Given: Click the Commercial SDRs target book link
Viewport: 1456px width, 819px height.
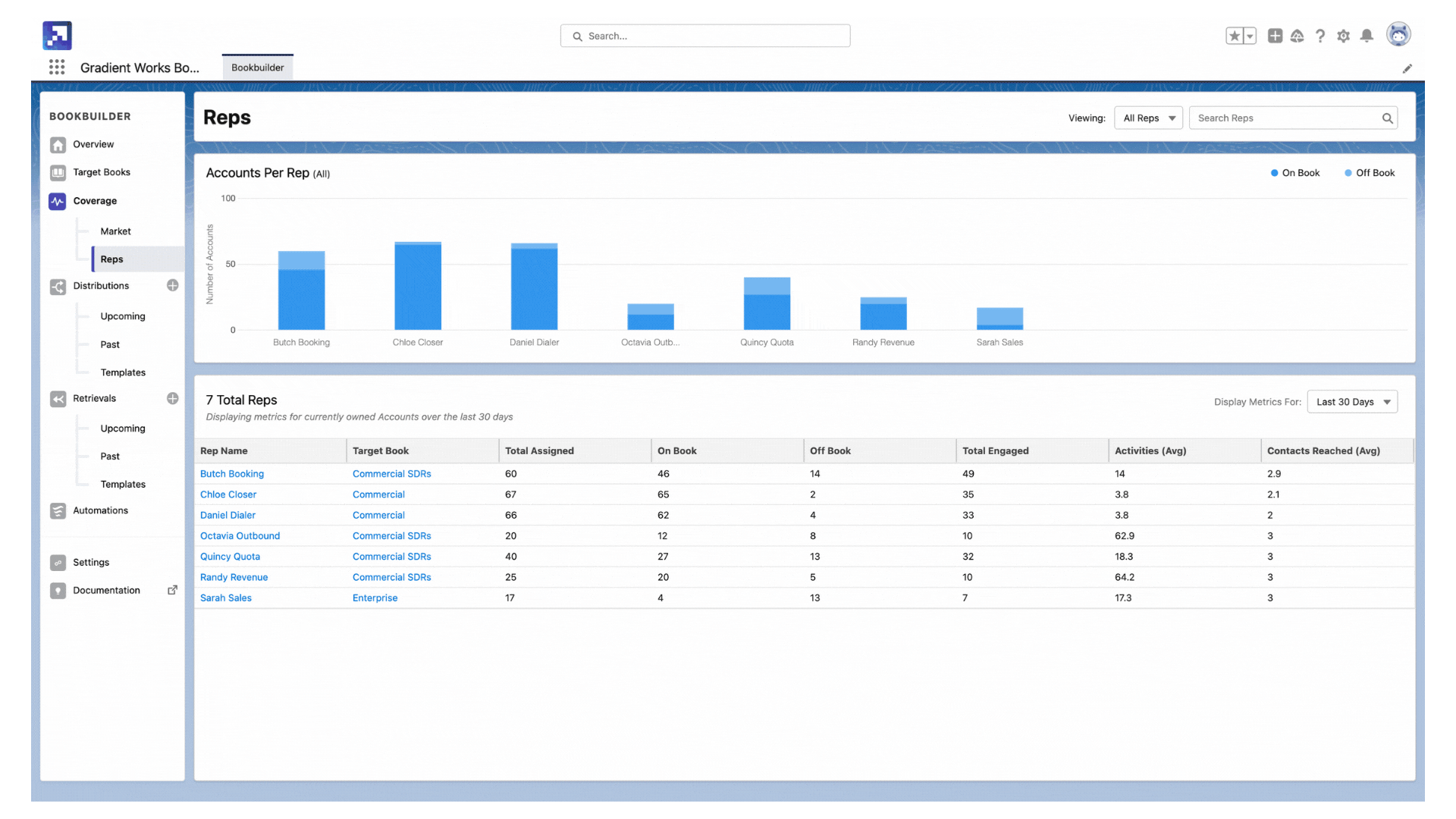Looking at the screenshot, I should coord(391,473).
